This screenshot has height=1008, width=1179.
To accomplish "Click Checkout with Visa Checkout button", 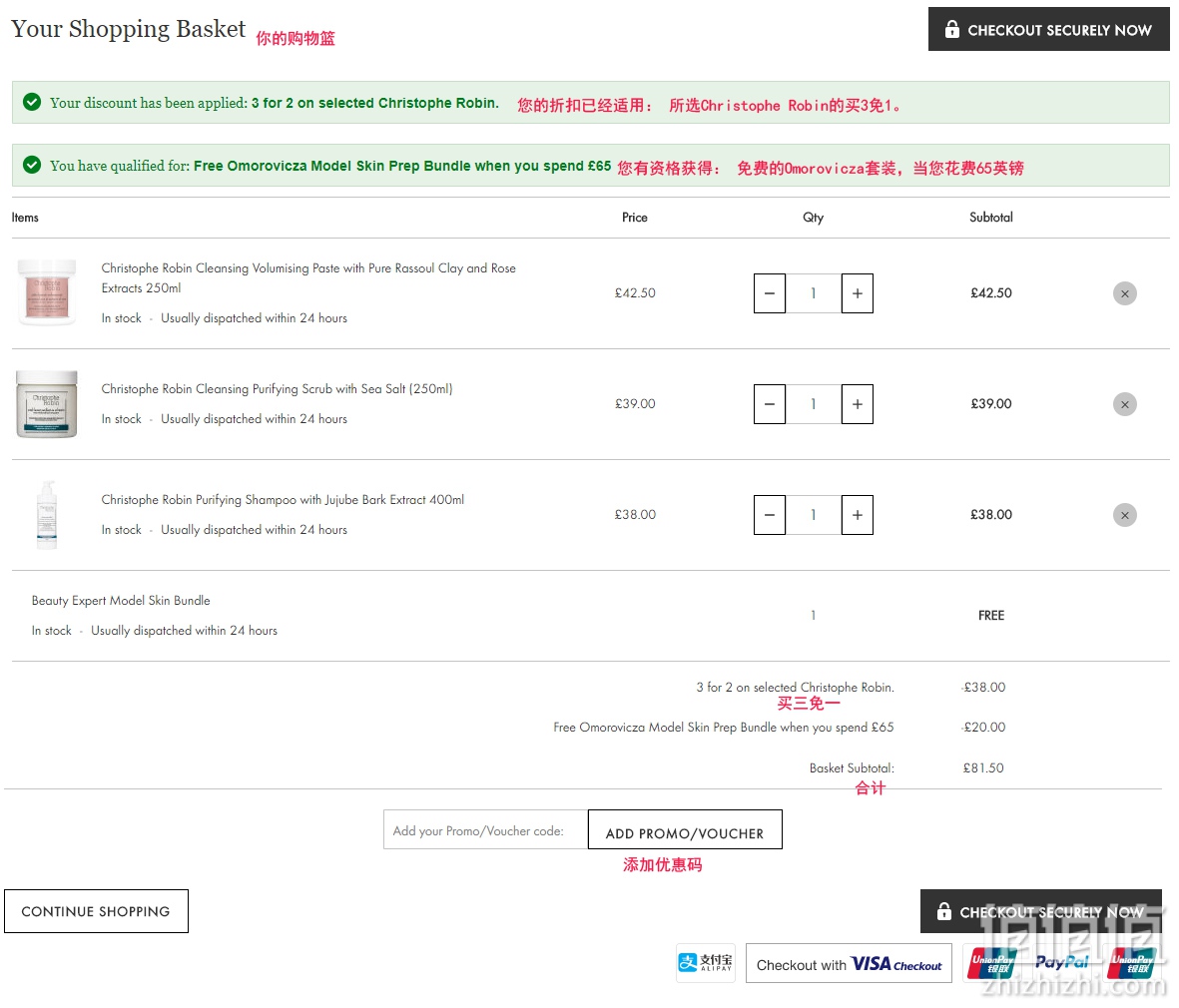I will click(849, 964).
